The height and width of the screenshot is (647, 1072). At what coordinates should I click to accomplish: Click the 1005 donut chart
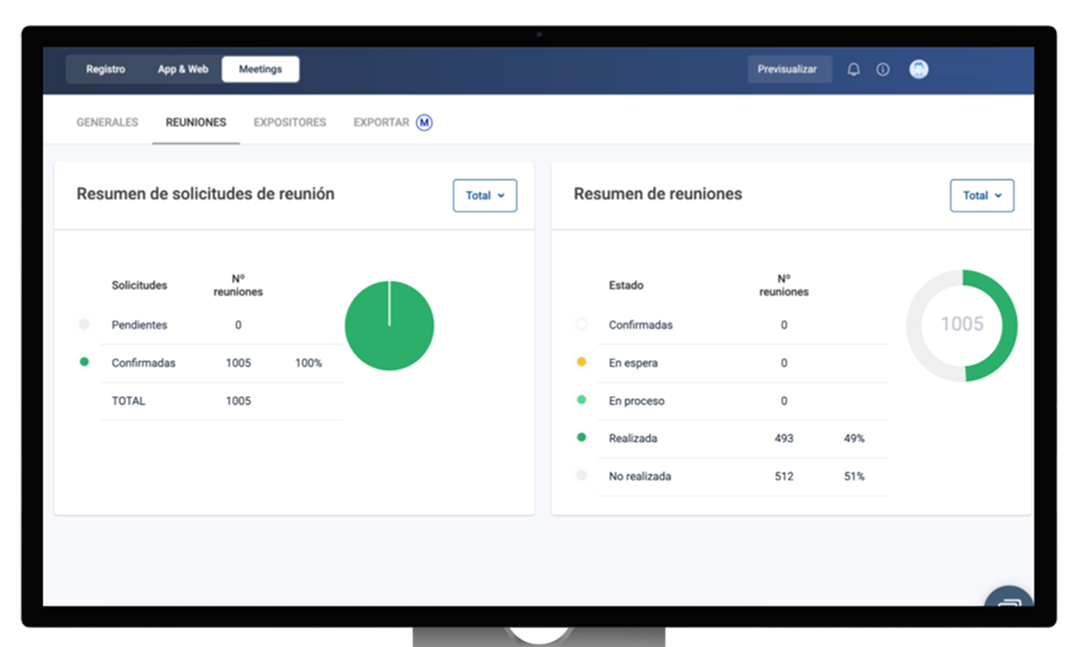(x=962, y=326)
